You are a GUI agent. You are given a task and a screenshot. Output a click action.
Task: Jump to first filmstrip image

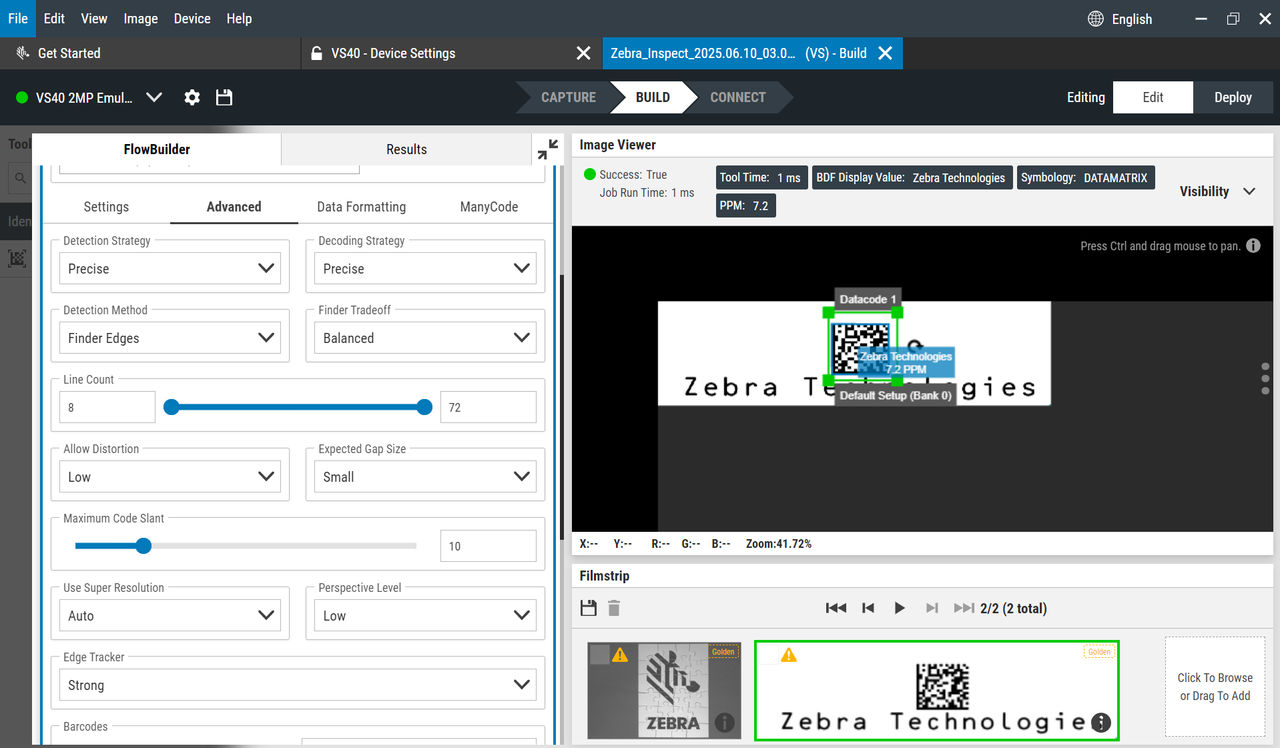(836, 608)
